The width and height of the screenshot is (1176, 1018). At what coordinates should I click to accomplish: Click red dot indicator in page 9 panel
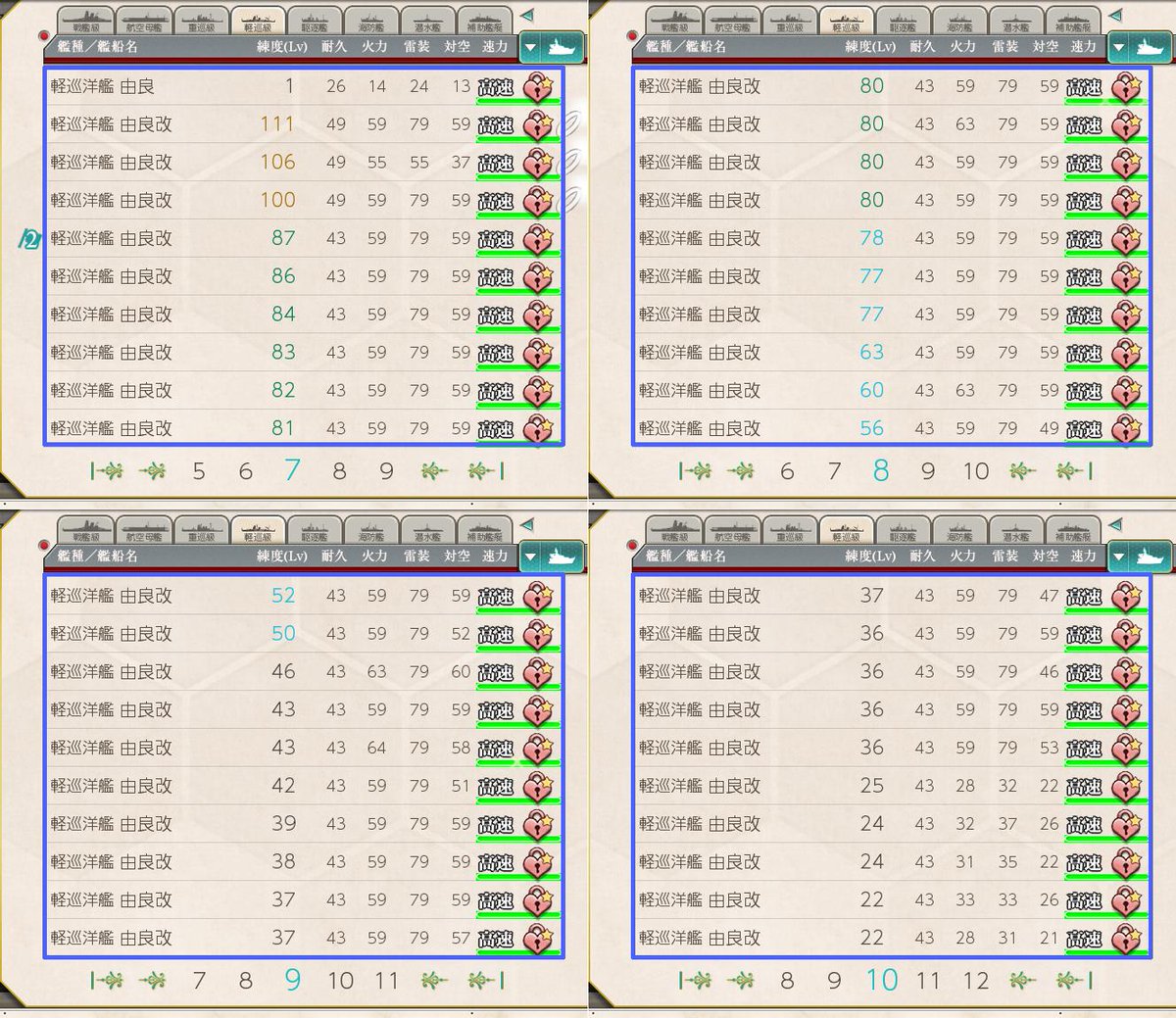tap(43, 545)
